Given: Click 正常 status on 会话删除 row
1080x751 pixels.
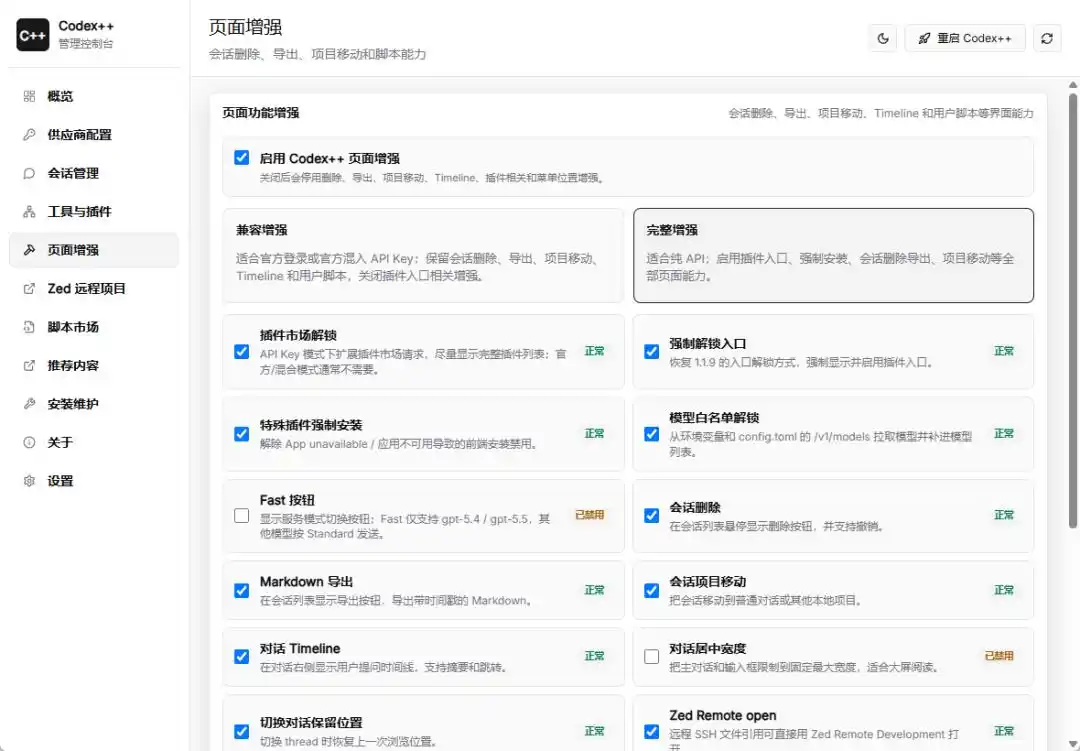Looking at the screenshot, I should pos(1004,515).
